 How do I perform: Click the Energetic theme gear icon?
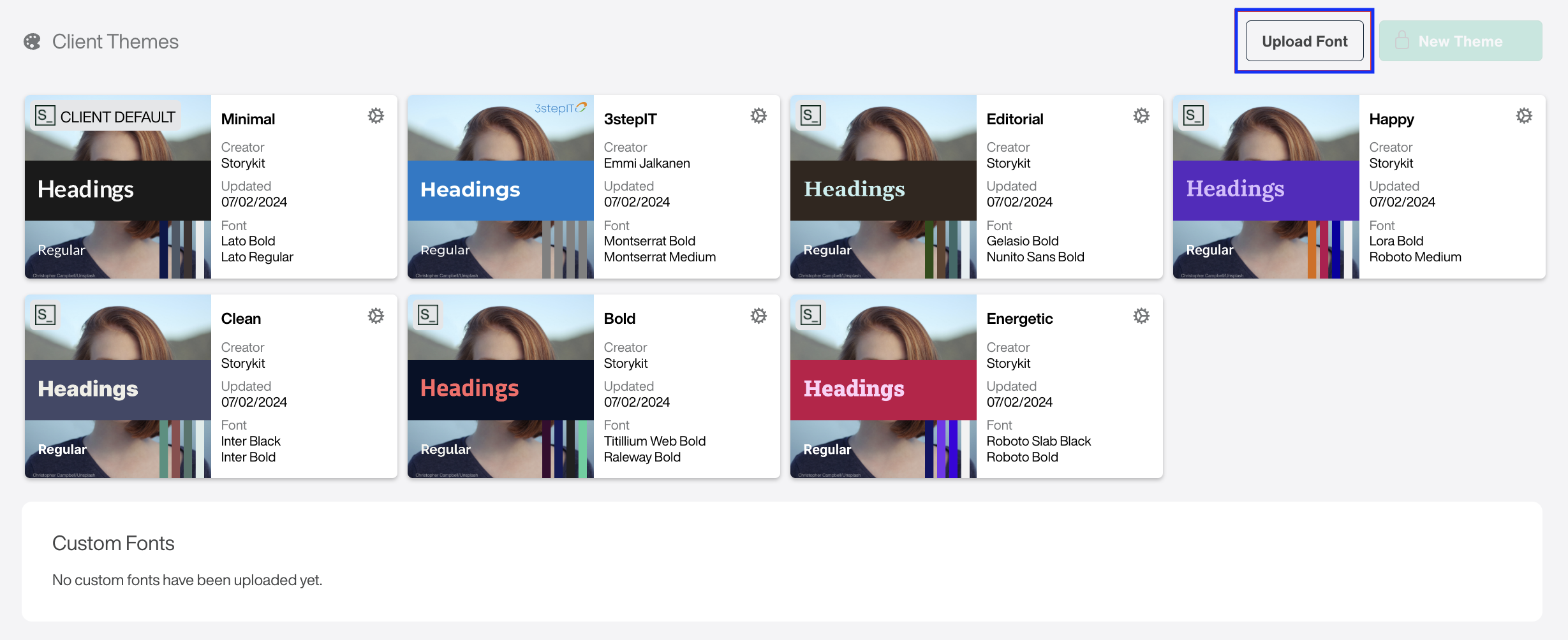1141,316
